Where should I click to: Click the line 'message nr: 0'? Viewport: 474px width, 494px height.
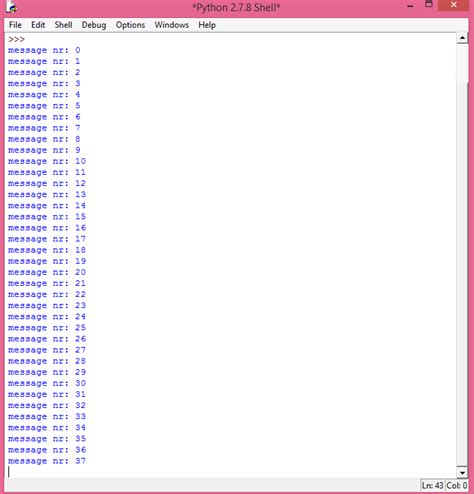coord(44,50)
